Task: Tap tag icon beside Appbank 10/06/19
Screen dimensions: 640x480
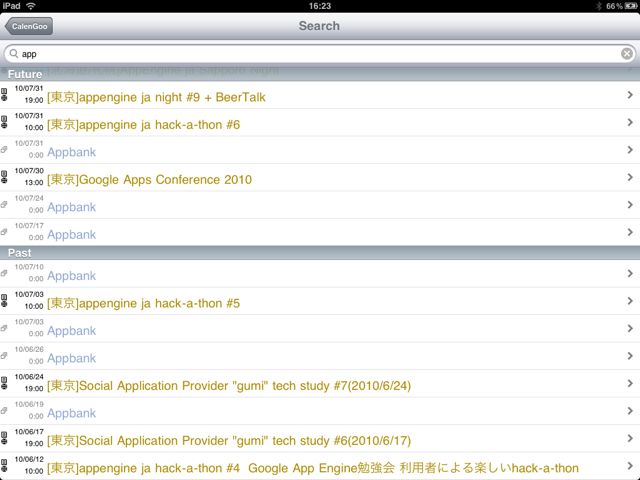Action: pyautogui.click(x=4, y=411)
